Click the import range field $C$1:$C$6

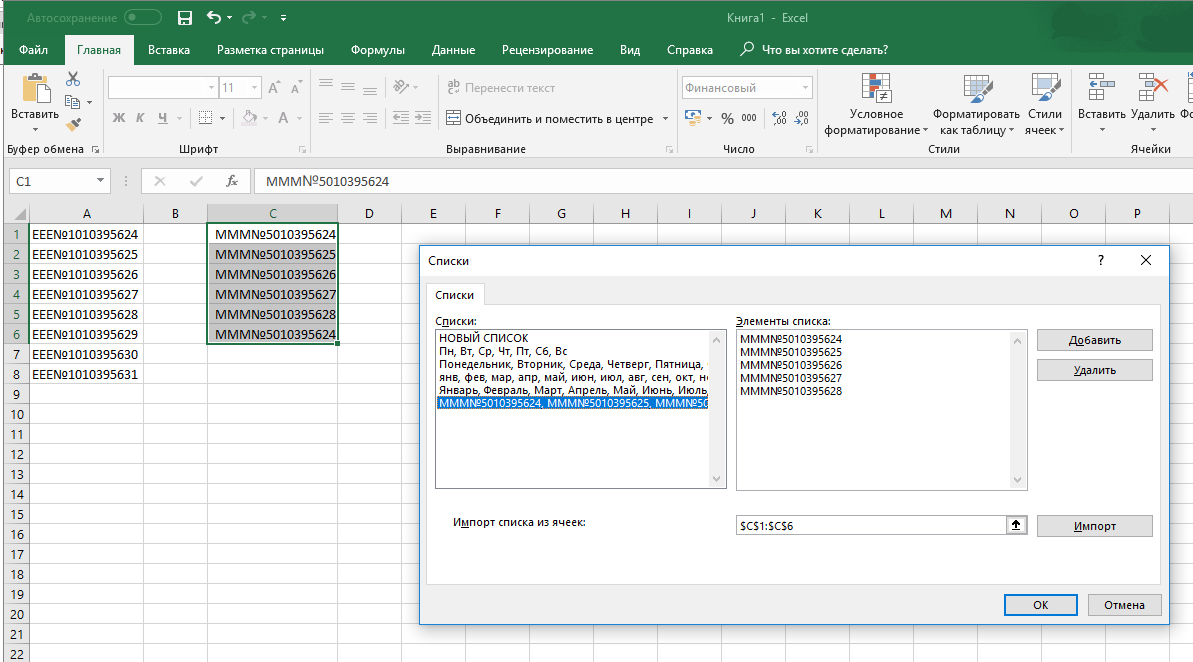[870, 525]
